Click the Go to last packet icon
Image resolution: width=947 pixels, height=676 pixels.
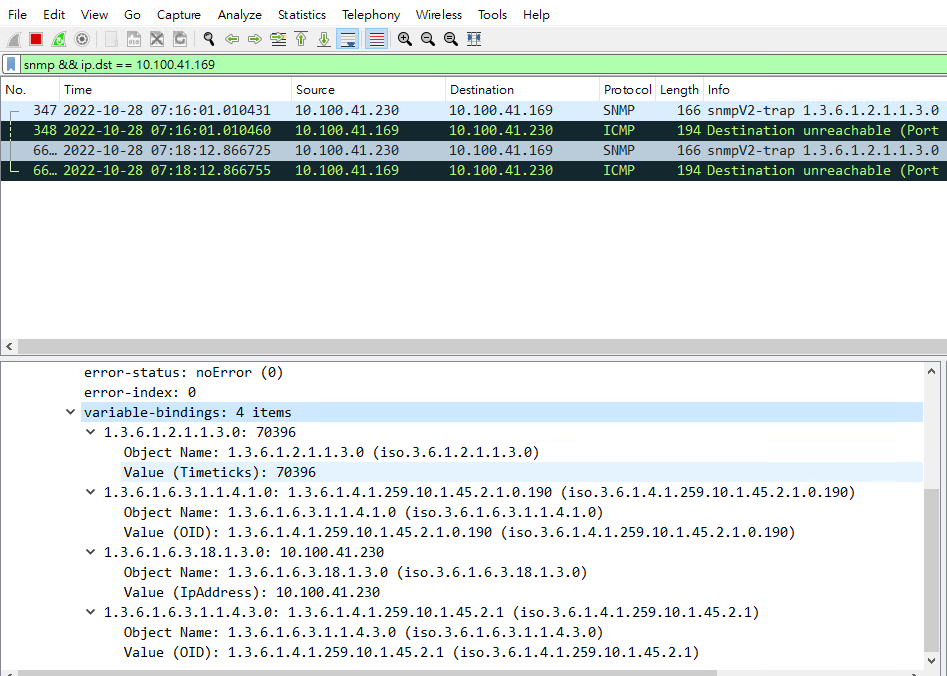pyautogui.click(x=325, y=38)
